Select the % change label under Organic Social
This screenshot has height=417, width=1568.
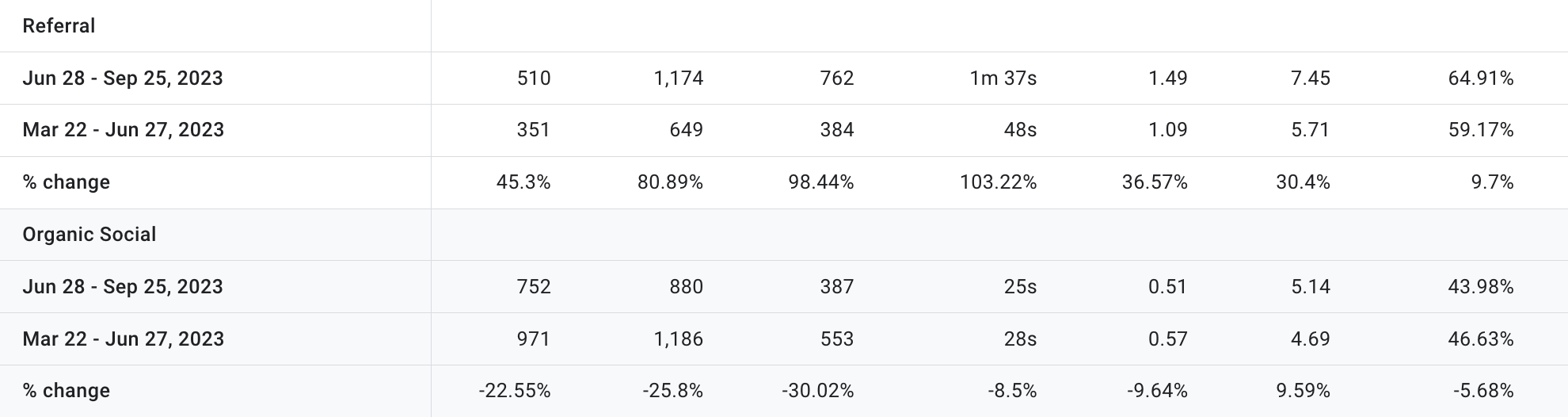(x=67, y=391)
